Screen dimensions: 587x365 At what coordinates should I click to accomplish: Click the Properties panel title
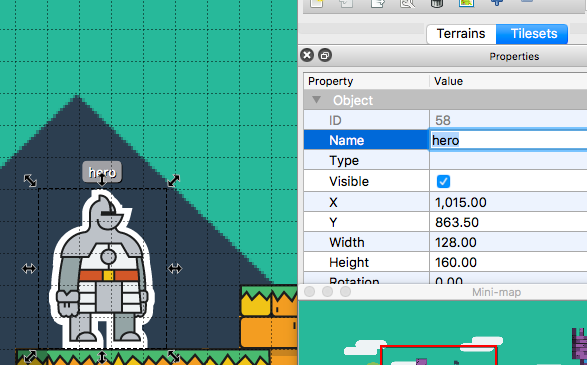pyautogui.click(x=514, y=56)
